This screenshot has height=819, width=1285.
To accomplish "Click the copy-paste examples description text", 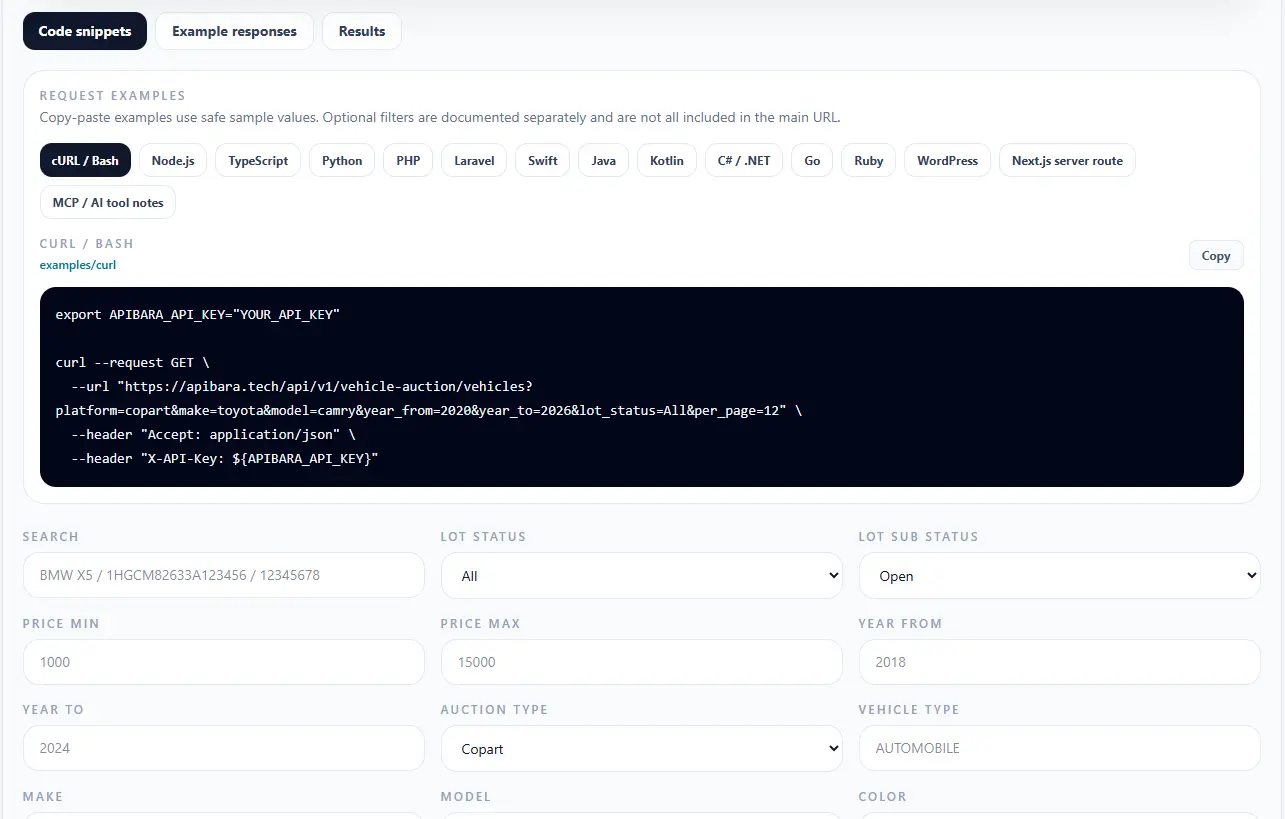I will click(x=440, y=117).
